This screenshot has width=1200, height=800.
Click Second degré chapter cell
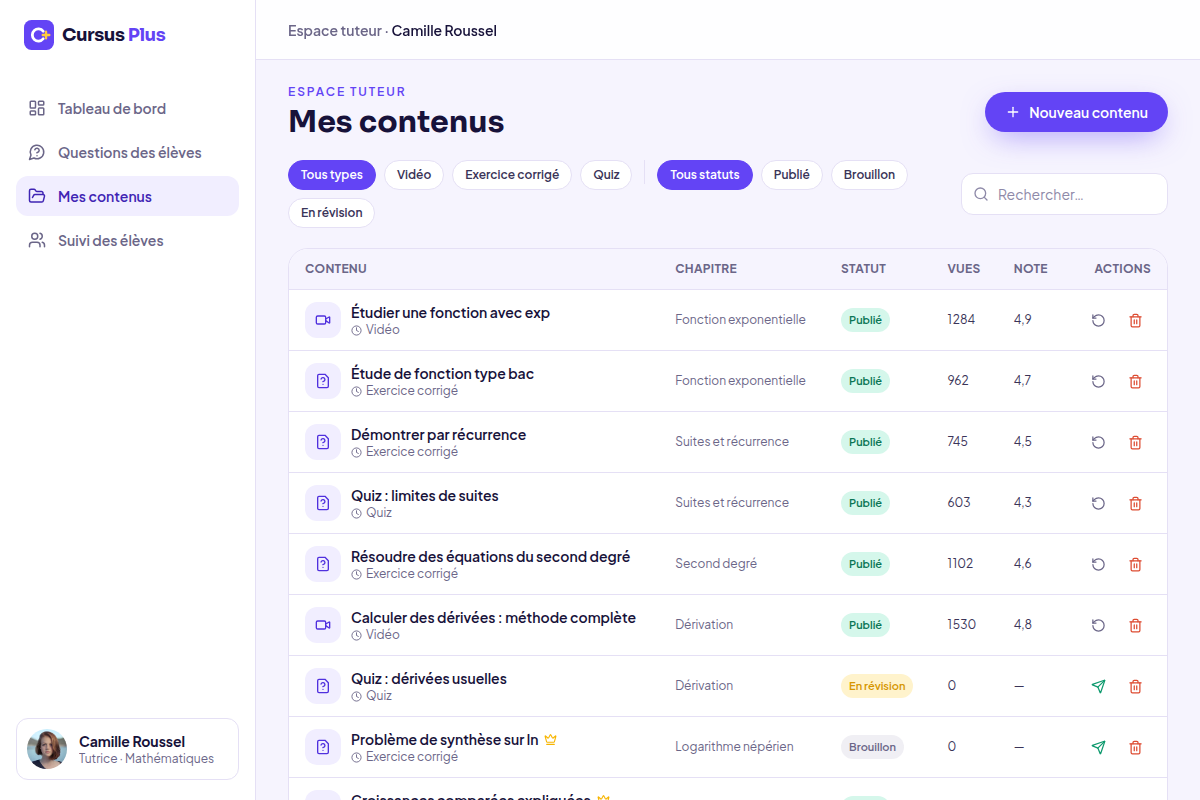(716, 564)
